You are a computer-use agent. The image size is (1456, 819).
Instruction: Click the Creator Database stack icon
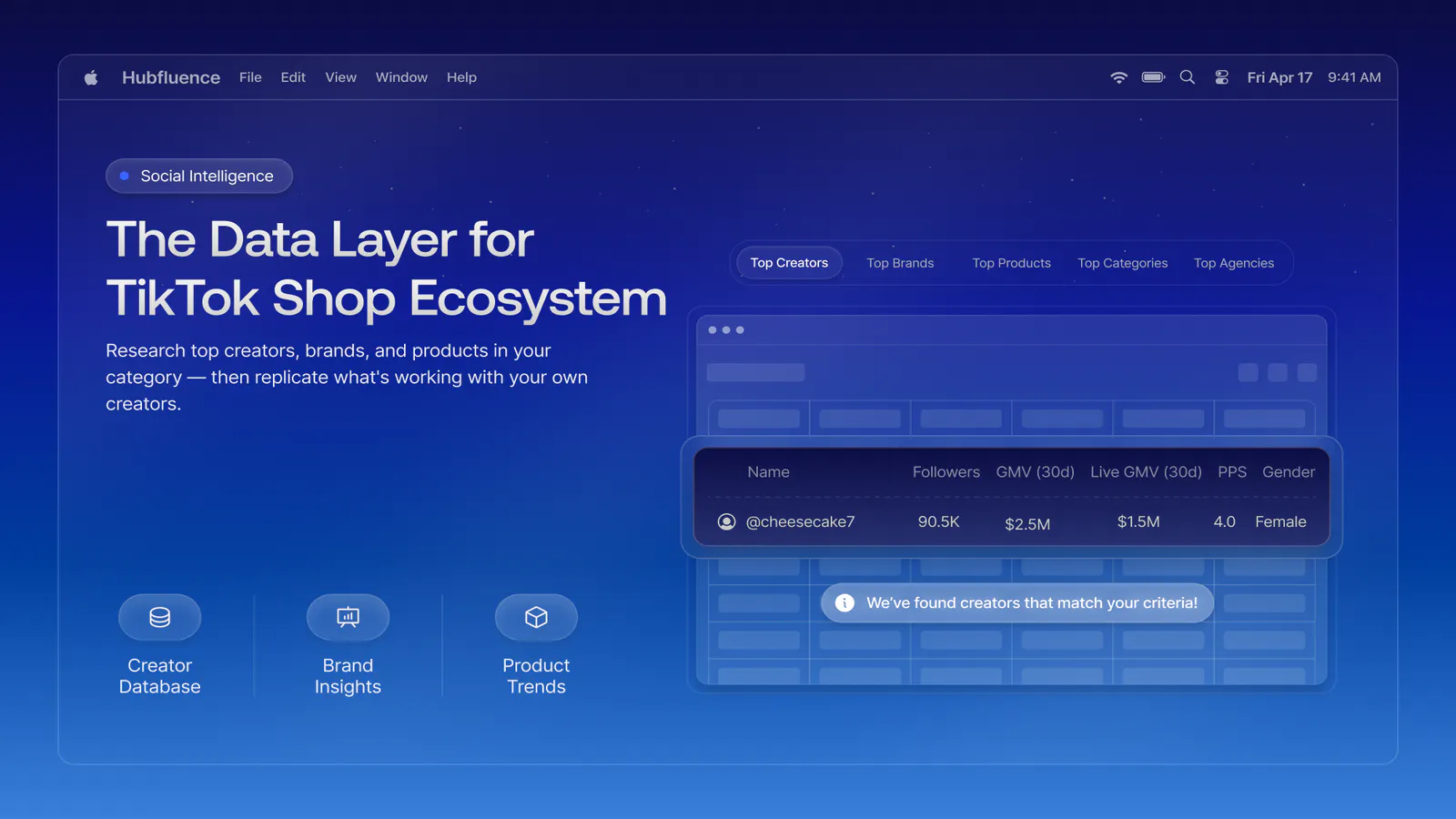[159, 618]
